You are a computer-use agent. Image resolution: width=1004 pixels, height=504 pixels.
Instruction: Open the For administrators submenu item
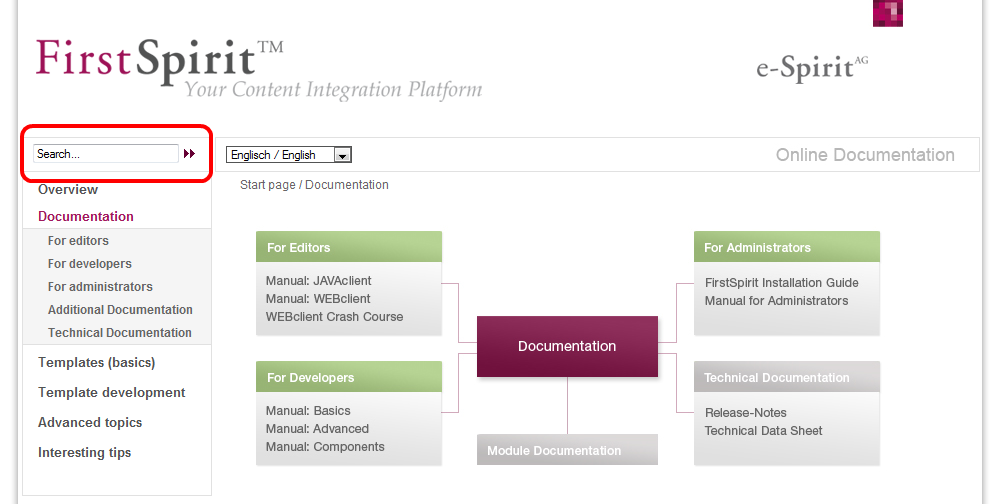(100, 287)
